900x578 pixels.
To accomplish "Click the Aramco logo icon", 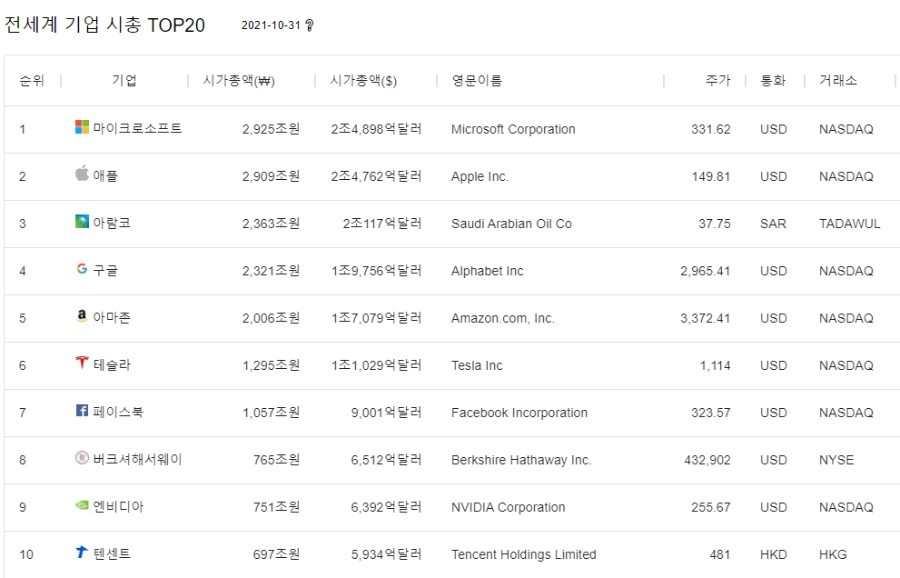I will [x=82, y=221].
